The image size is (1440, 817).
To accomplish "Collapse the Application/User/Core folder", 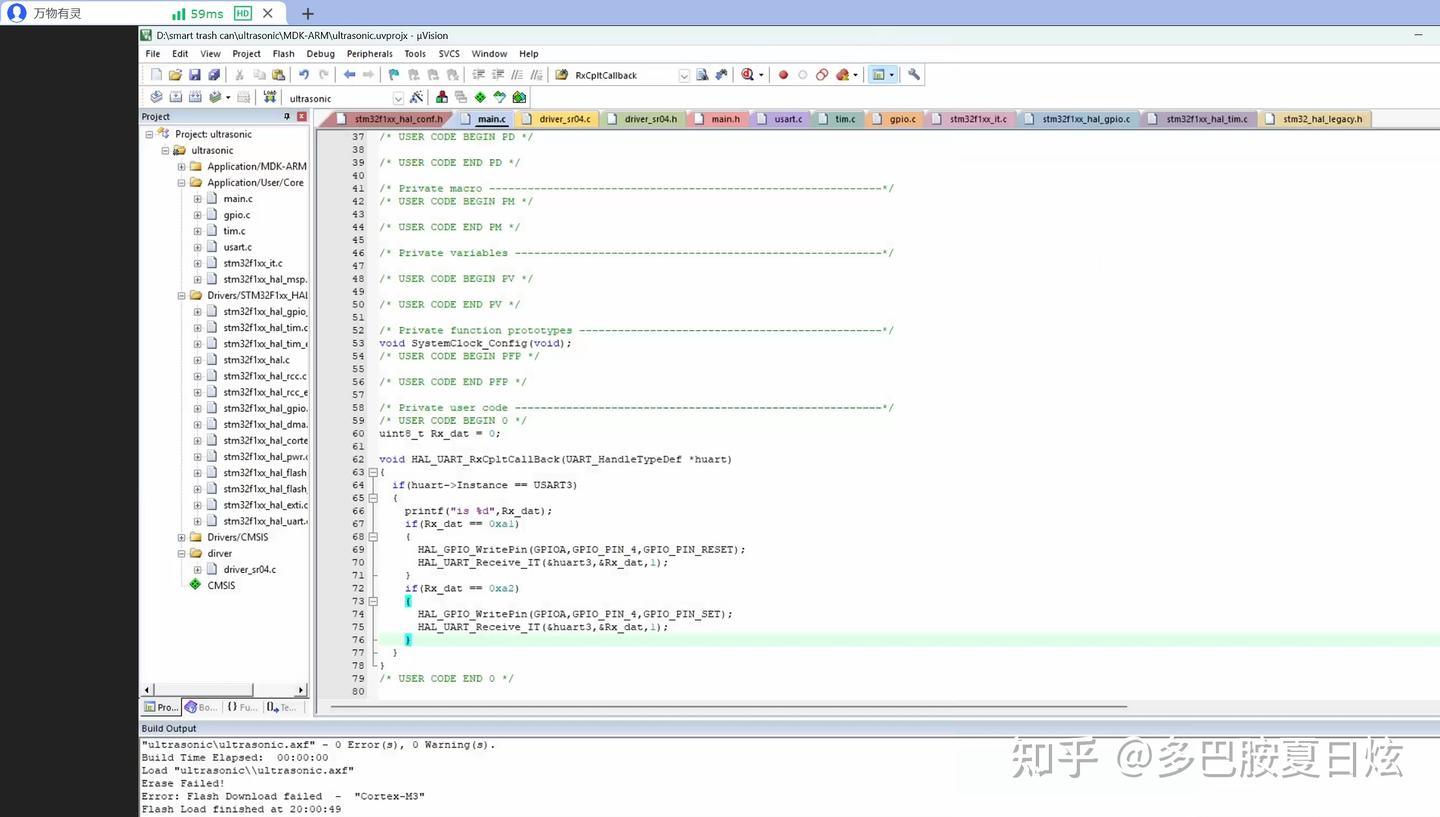I will click(x=181, y=182).
